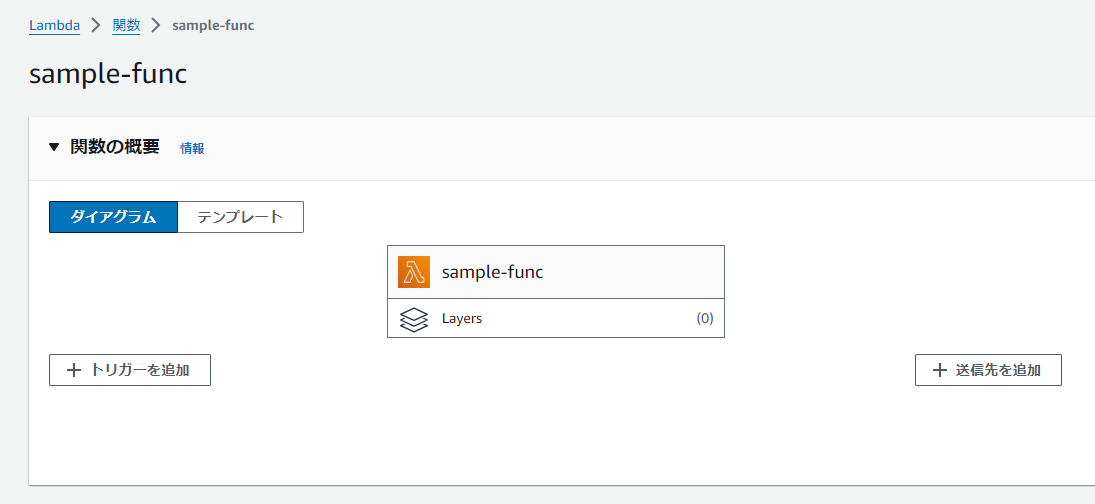Viewport: 1095px width, 504px height.
Task: Click the トリガーを追加 button label
Action: point(140,370)
